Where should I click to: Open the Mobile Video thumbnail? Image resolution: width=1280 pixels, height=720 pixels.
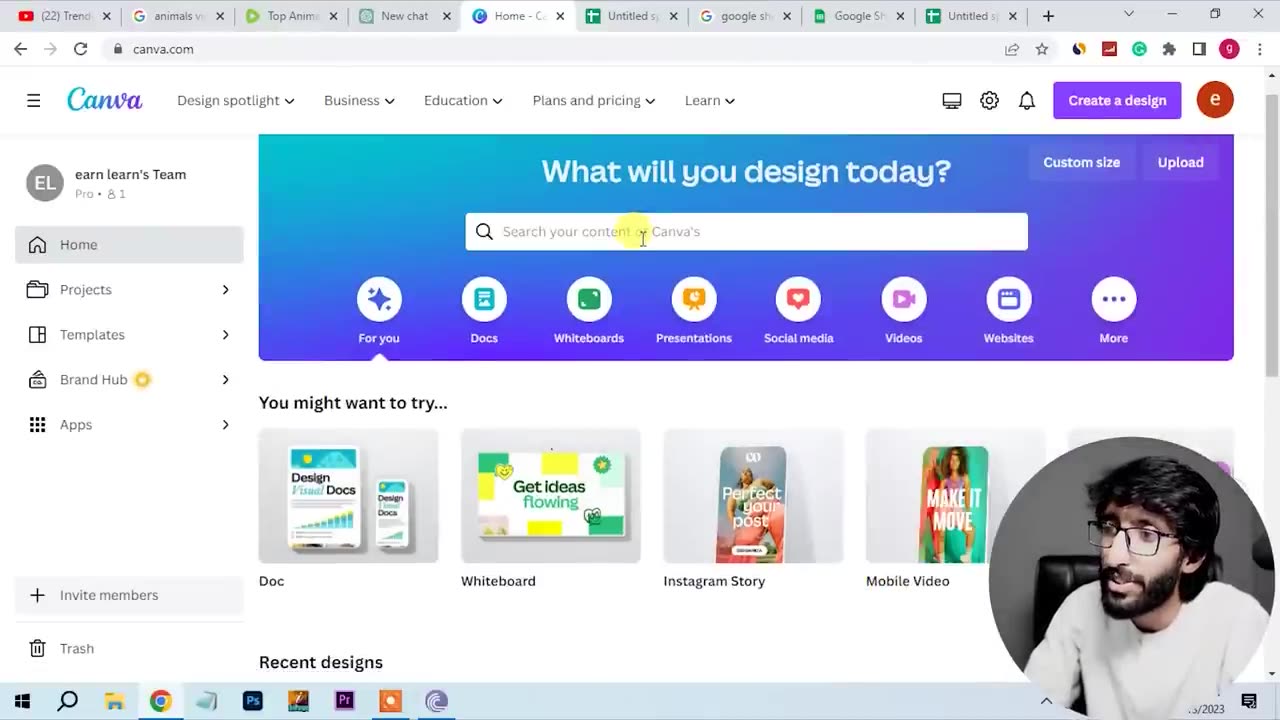pyautogui.click(x=955, y=496)
